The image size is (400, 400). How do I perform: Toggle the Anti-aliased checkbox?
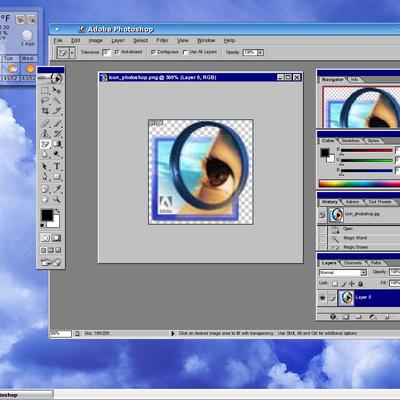(x=117, y=52)
